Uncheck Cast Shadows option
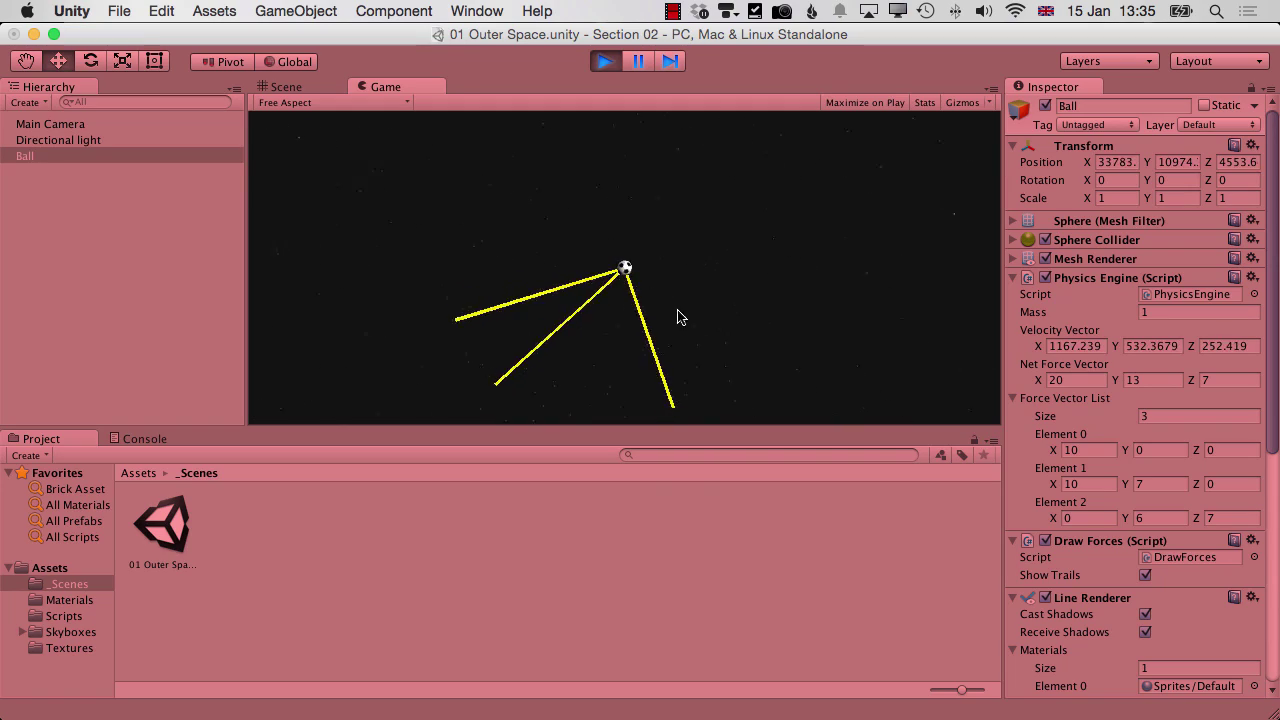The image size is (1280, 720). pos(1145,614)
